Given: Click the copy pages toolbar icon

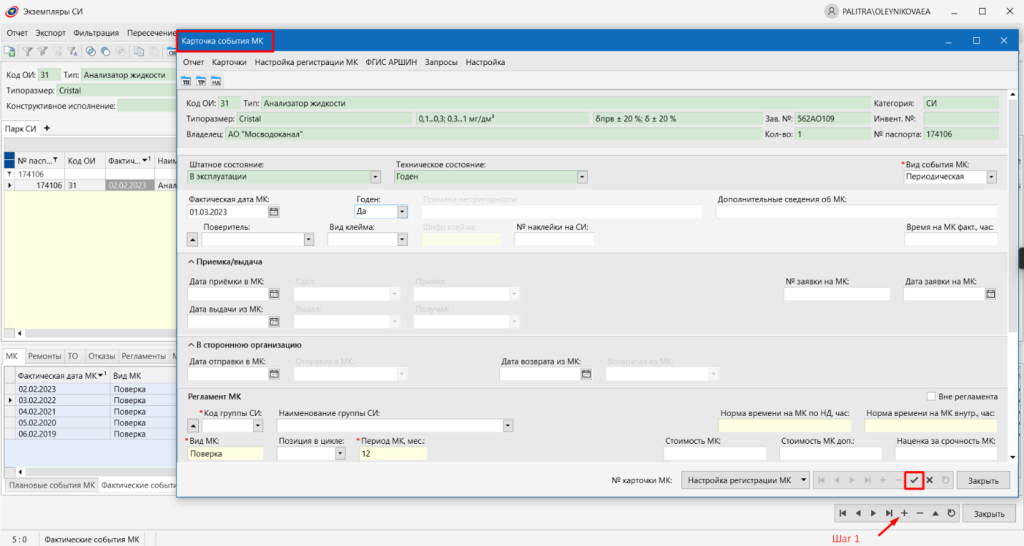Looking at the screenshot, I should [x=138, y=52].
